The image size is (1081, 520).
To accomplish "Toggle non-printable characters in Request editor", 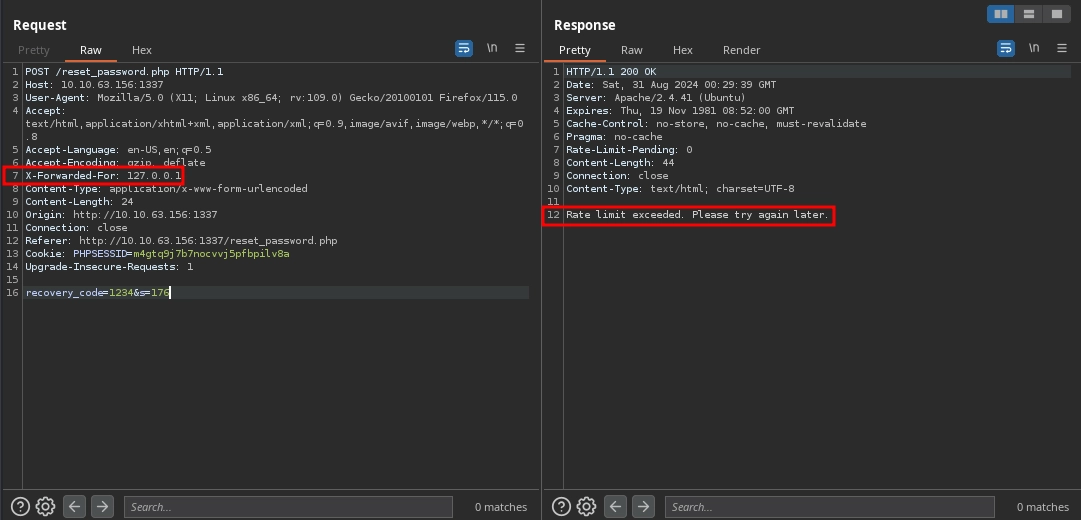I will pyautogui.click(x=492, y=48).
